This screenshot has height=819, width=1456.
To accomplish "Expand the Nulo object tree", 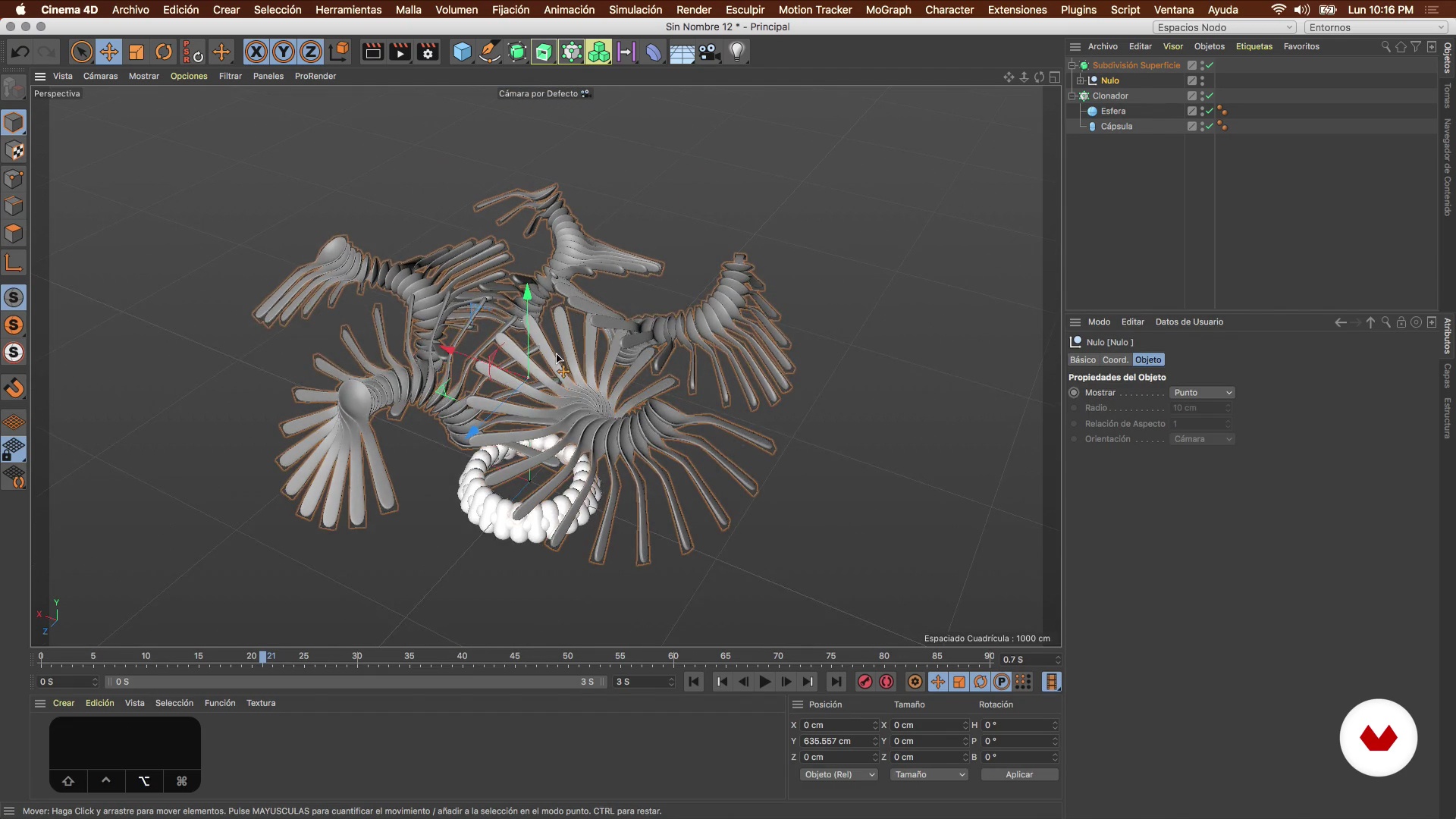I will (1081, 80).
